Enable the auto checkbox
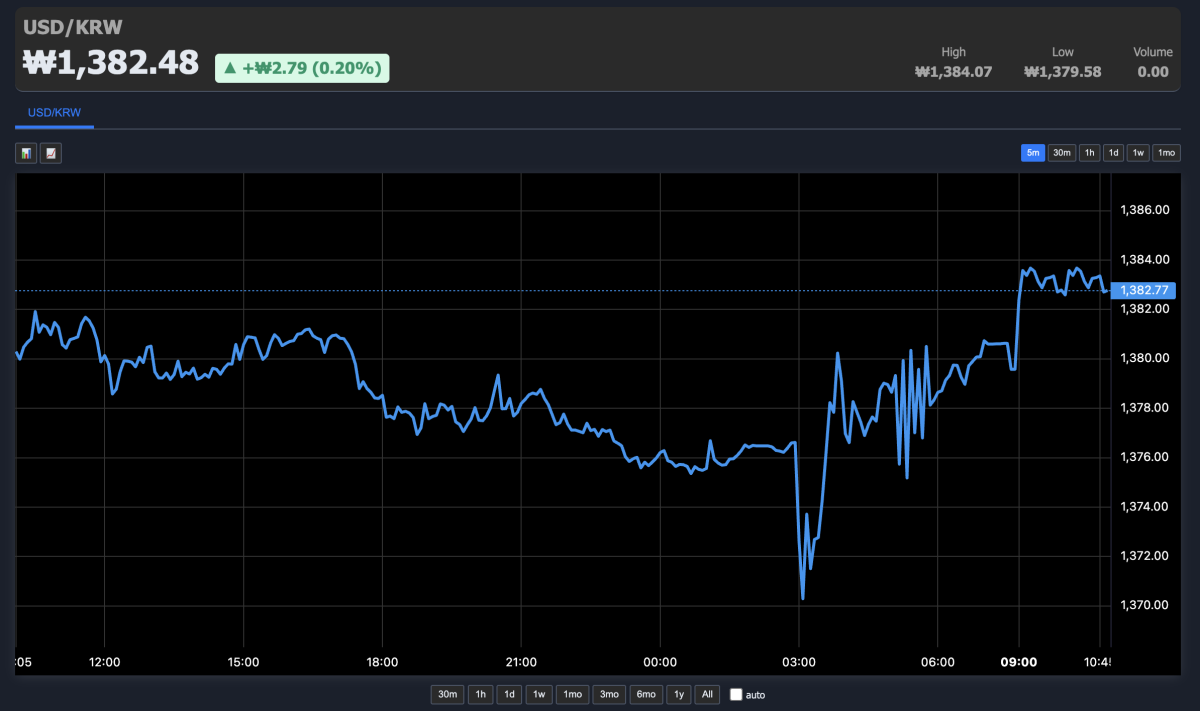This screenshot has height=711, width=1200. [x=737, y=695]
